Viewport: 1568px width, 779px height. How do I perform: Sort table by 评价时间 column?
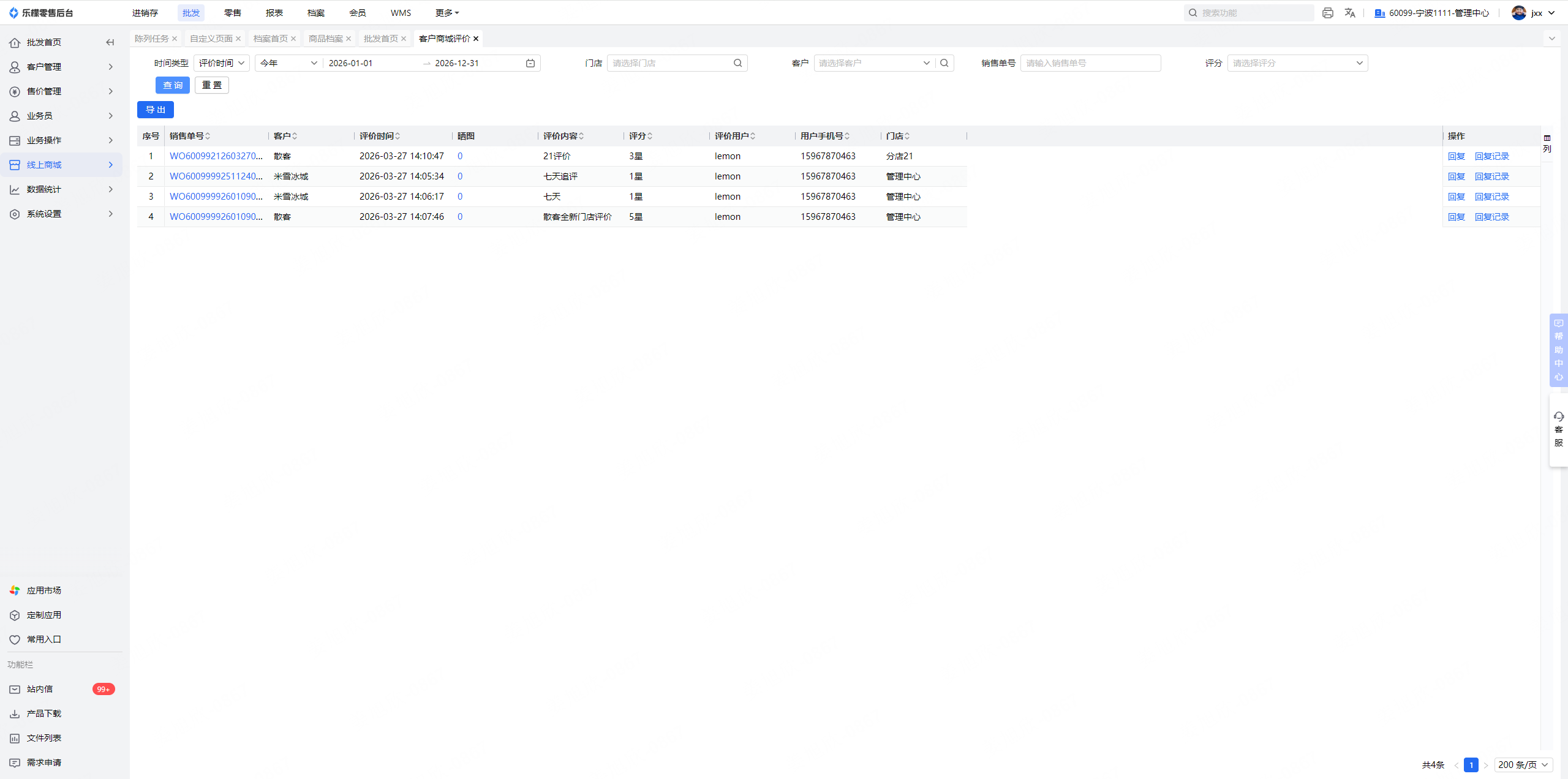(380, 136)
